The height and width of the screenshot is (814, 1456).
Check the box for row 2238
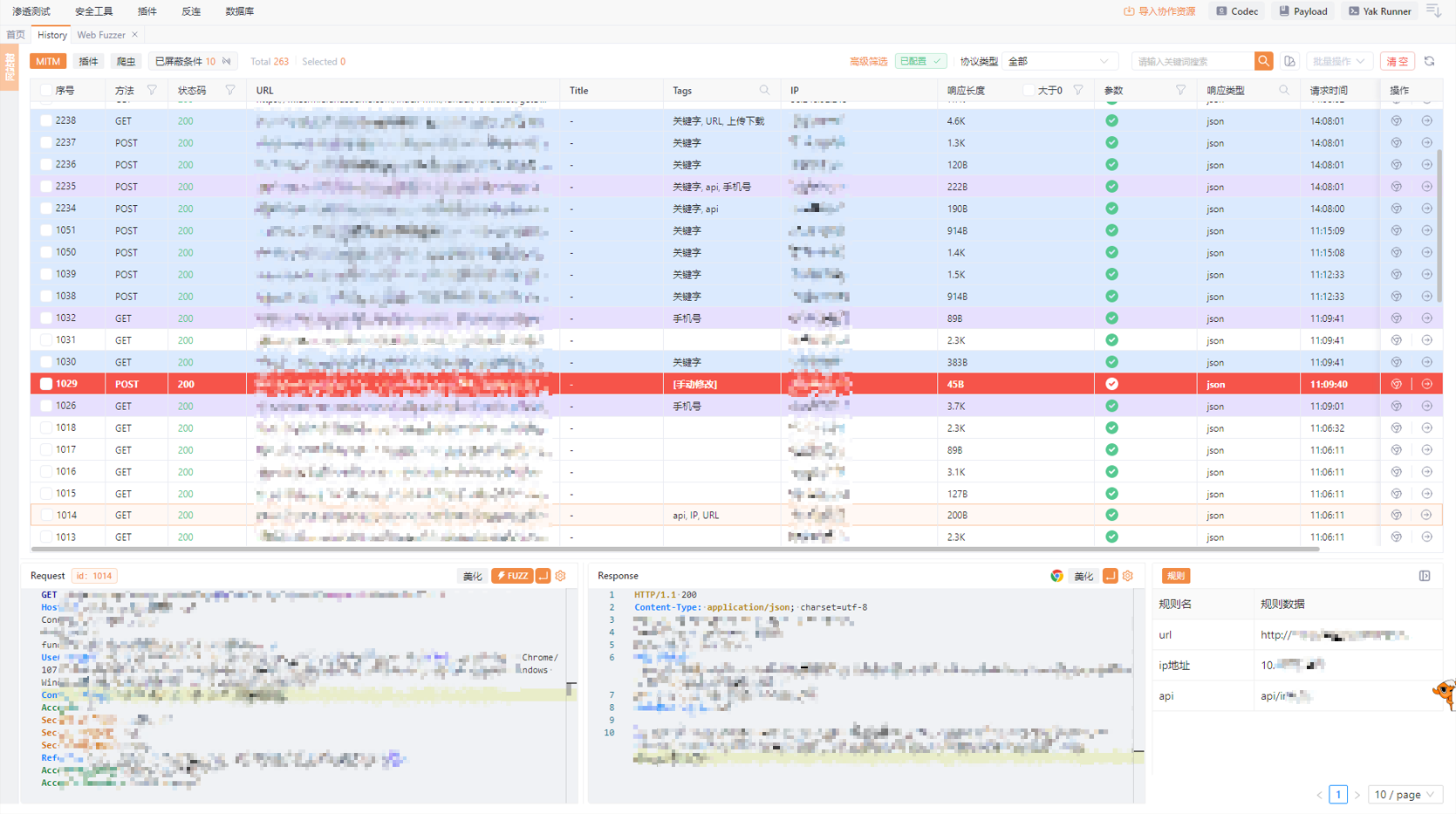click(46, 121)
